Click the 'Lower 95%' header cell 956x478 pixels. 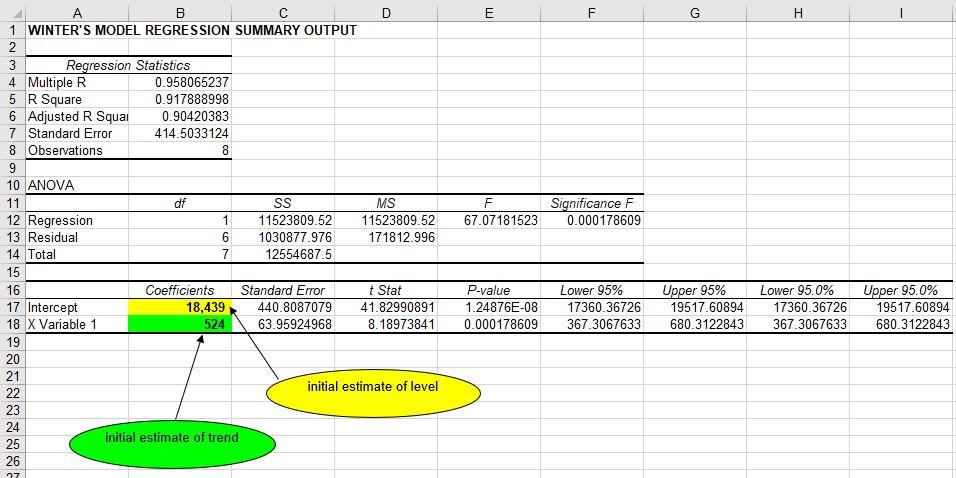pos(592,290)
